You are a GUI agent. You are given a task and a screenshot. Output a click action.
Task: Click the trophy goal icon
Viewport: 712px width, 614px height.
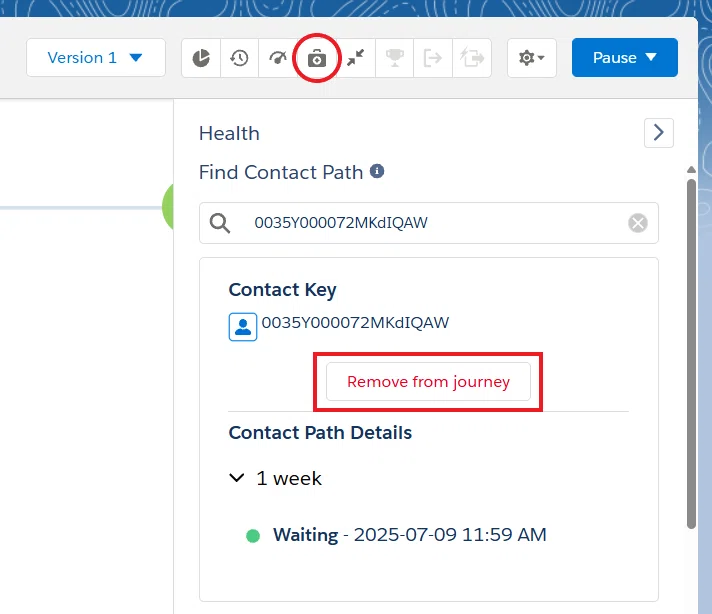point(395,58)
